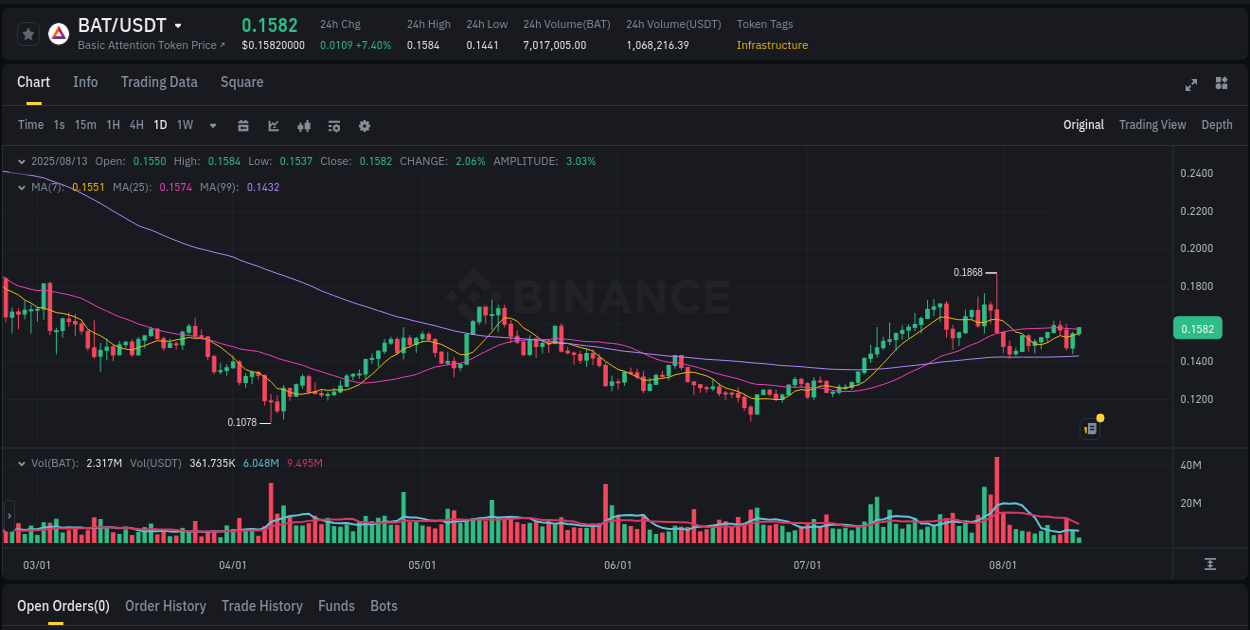The width and height of the screenshot is (1250, 630).
Task: Open the Trading Data tab
Action: [159, 82]
